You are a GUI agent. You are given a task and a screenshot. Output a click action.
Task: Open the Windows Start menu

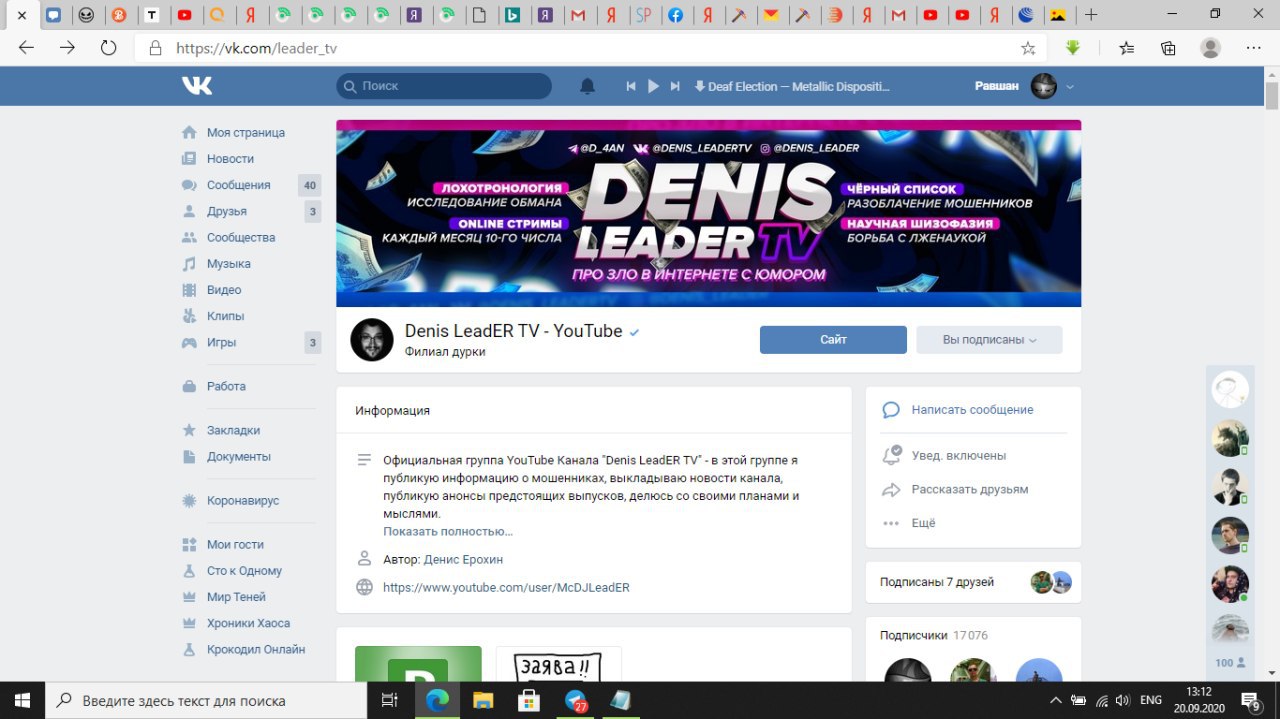tap(22, 700)
